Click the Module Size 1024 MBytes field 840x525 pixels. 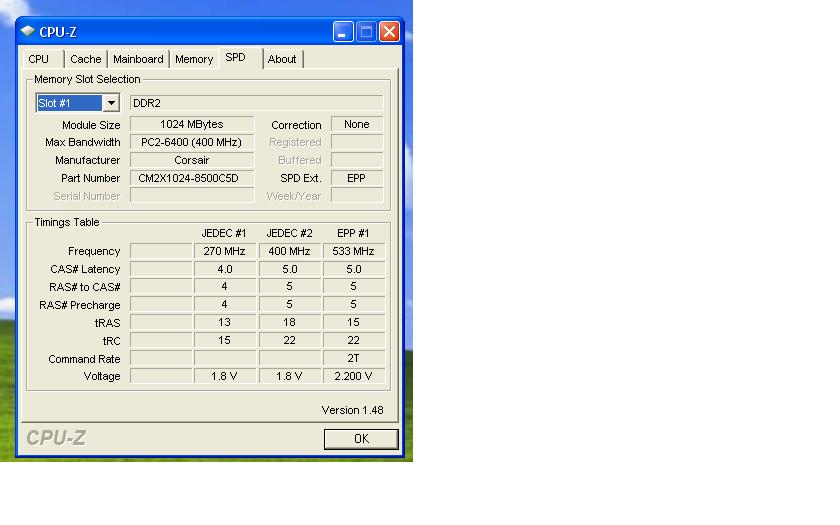192,125
